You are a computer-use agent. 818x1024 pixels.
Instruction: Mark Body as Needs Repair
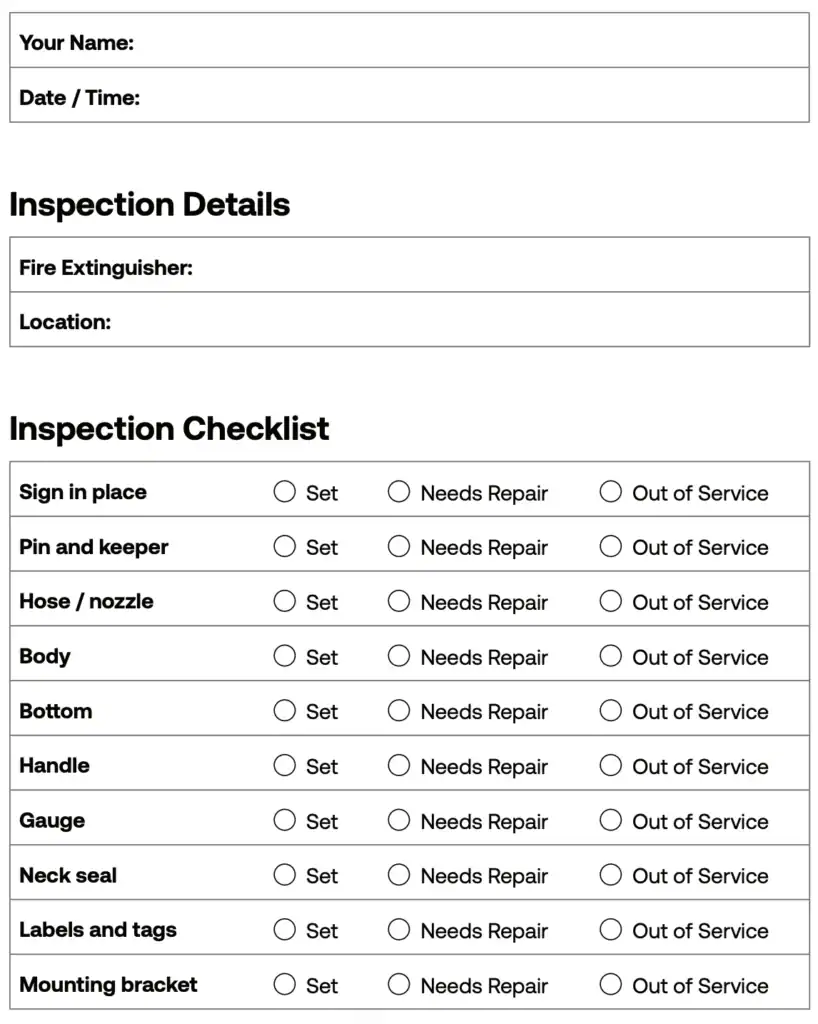[x=399, y=656]
